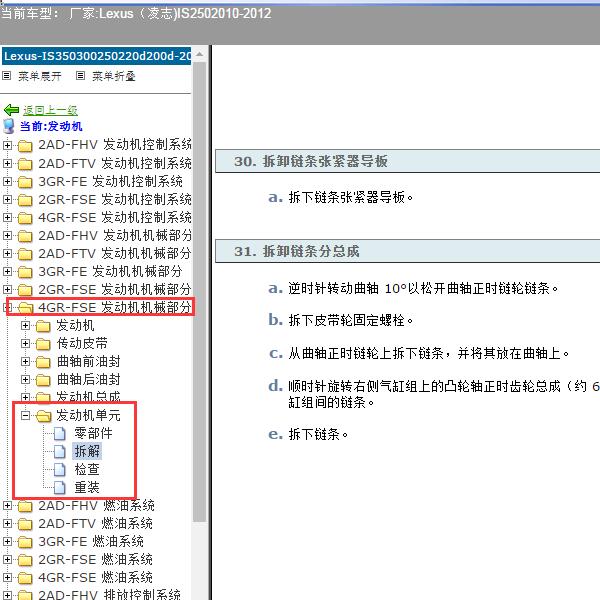Click folder icon of 2AD-FTV 发动机机械部分
The width and height of the screenshot is (600, 600).
[25, 254]
